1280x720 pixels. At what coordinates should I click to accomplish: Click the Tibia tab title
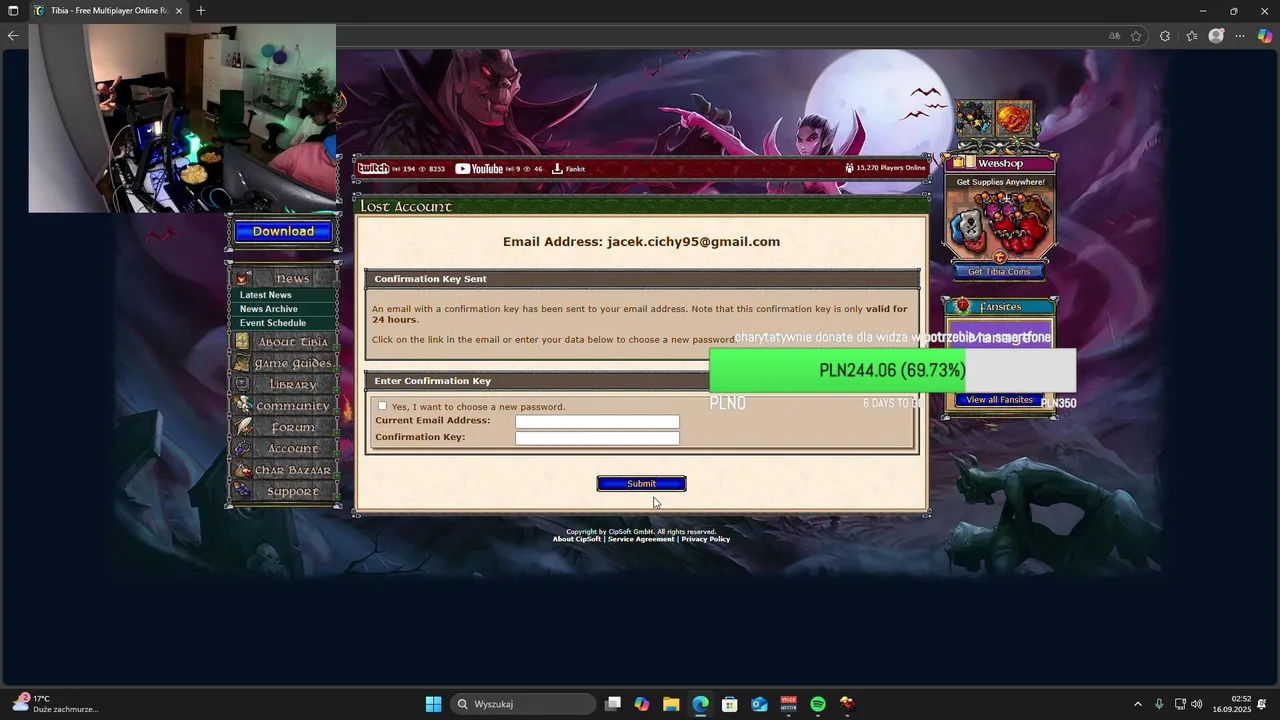pyautogui.click(x=108, y=11)
